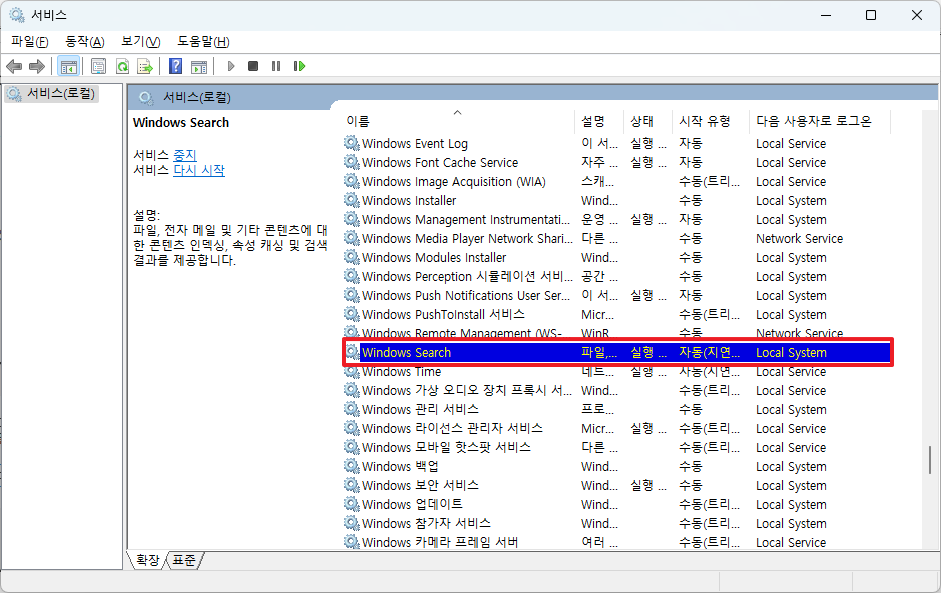Image resolution: width=941 pixels, height=593 pixels.
Task: Click gear icon of Windows Media Player Network
Action: click(351, 238)
